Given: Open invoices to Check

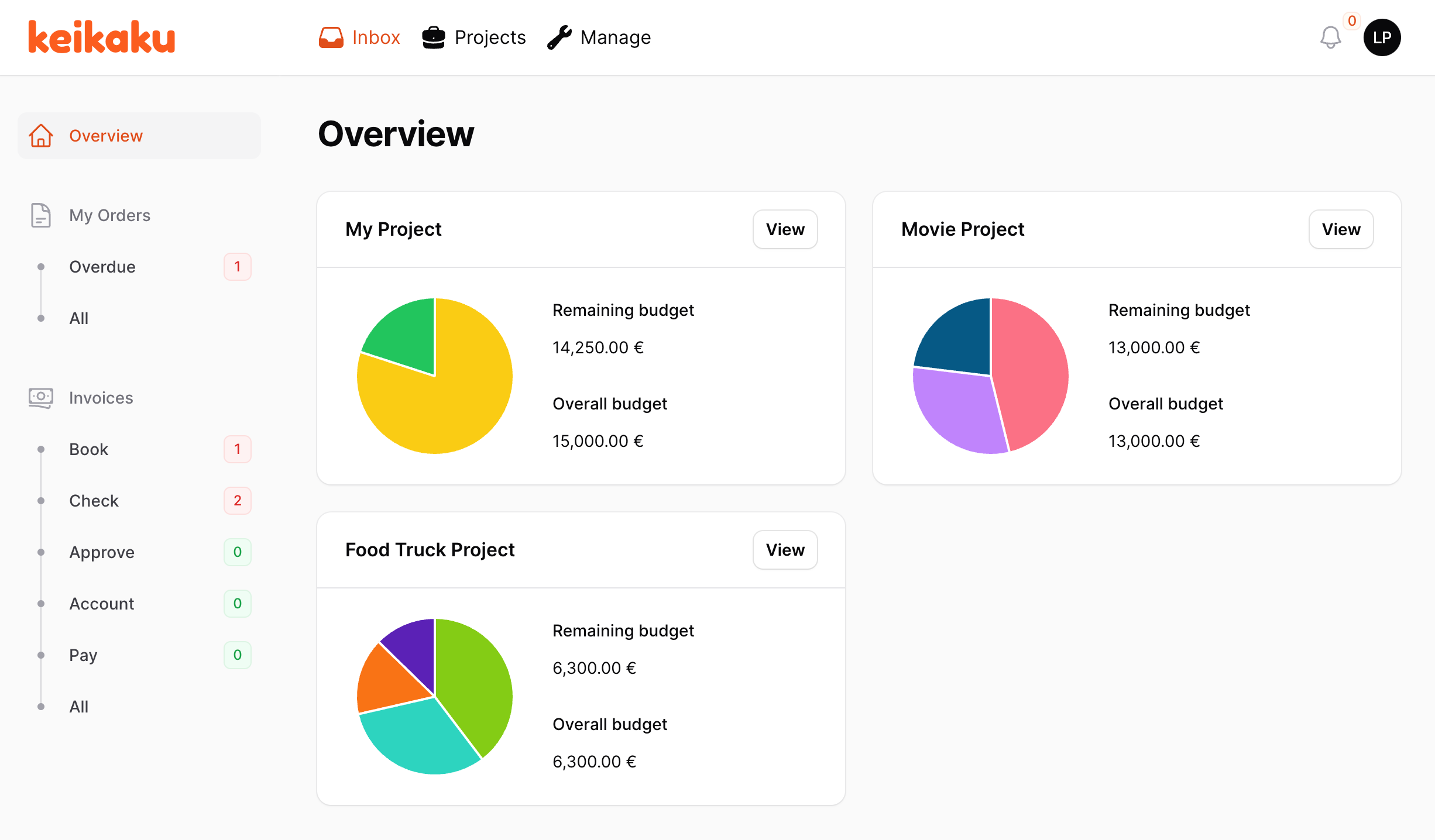Looking at the screenshot, I should pos(94,501).
